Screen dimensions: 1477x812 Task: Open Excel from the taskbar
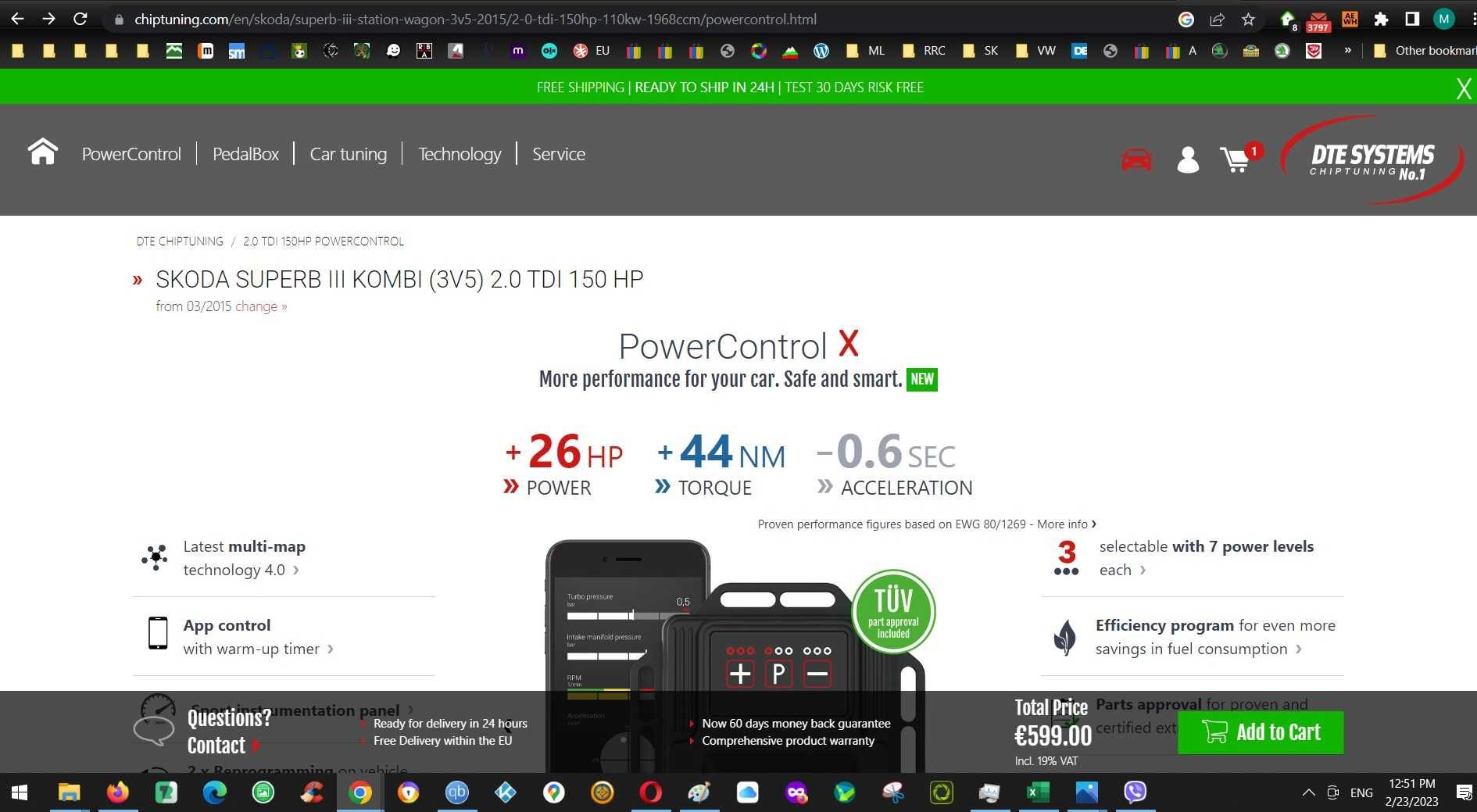point(1038,793)
